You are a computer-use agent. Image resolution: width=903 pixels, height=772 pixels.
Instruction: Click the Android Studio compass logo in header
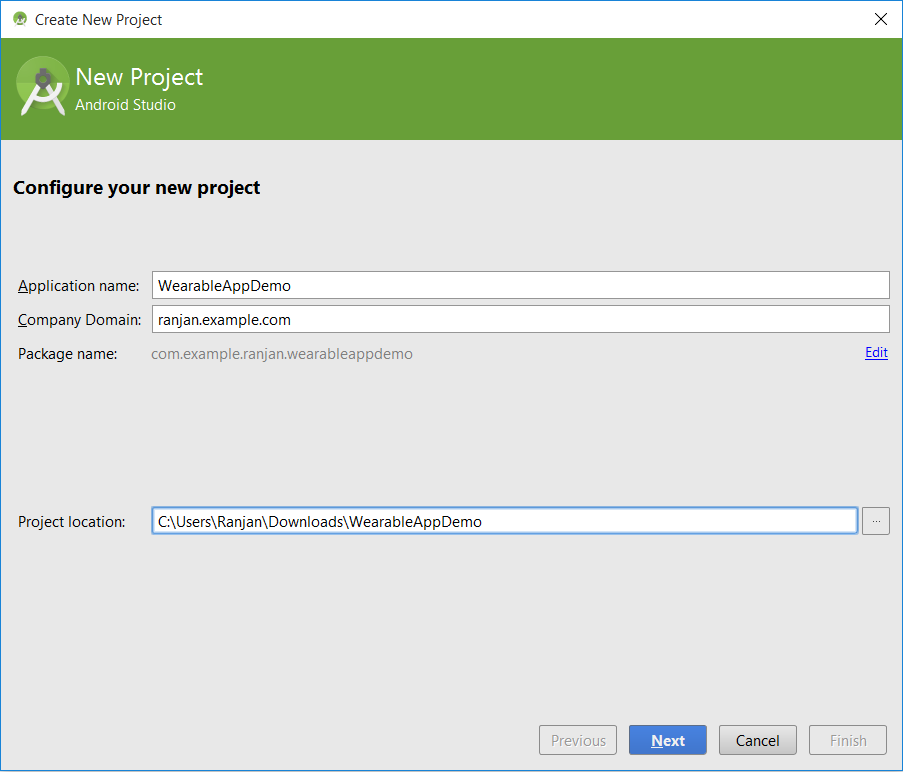point(43,86)
